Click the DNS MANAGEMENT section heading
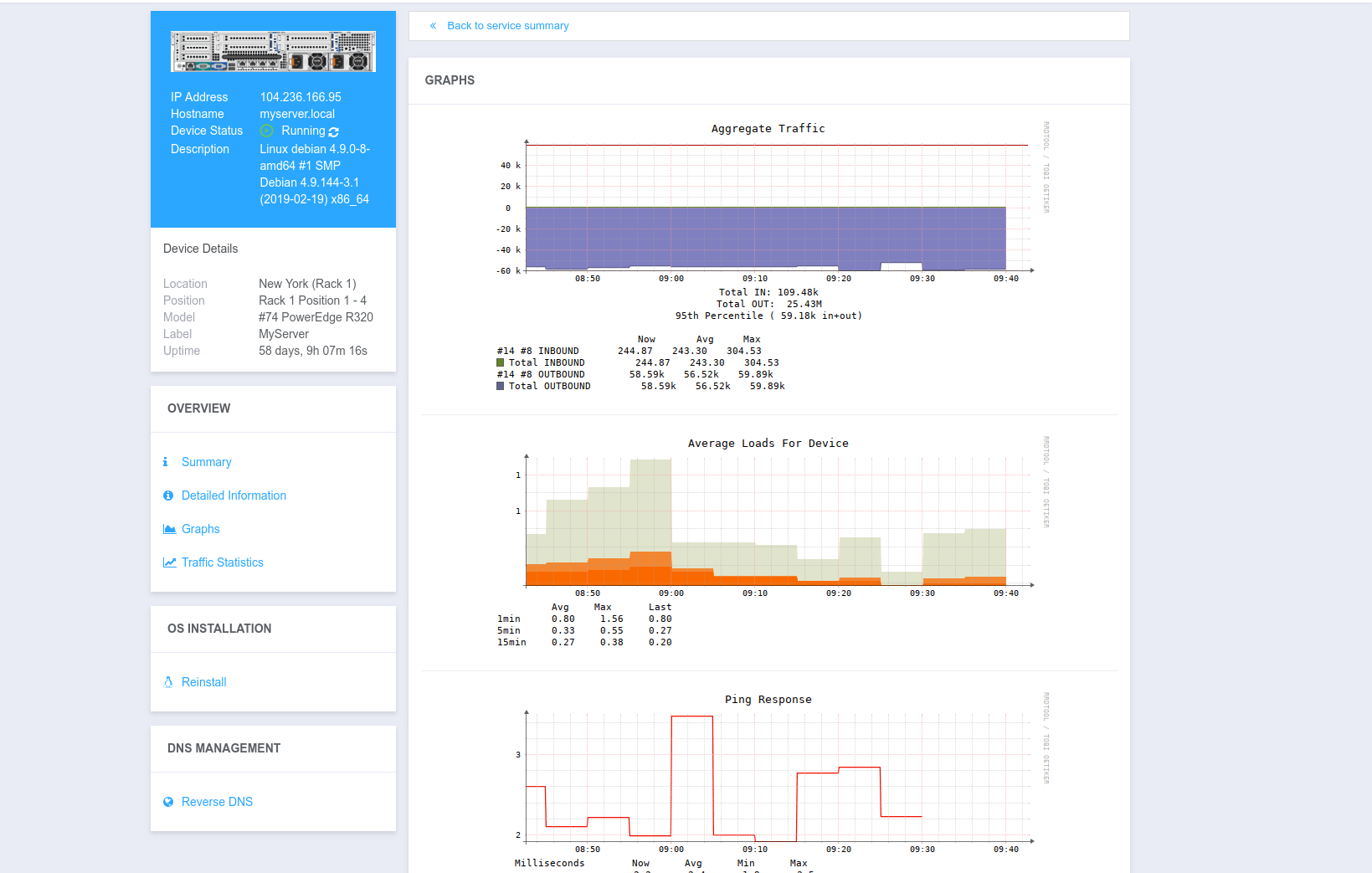Viewport: 1372px width, 873px height. tap(224, 748)
